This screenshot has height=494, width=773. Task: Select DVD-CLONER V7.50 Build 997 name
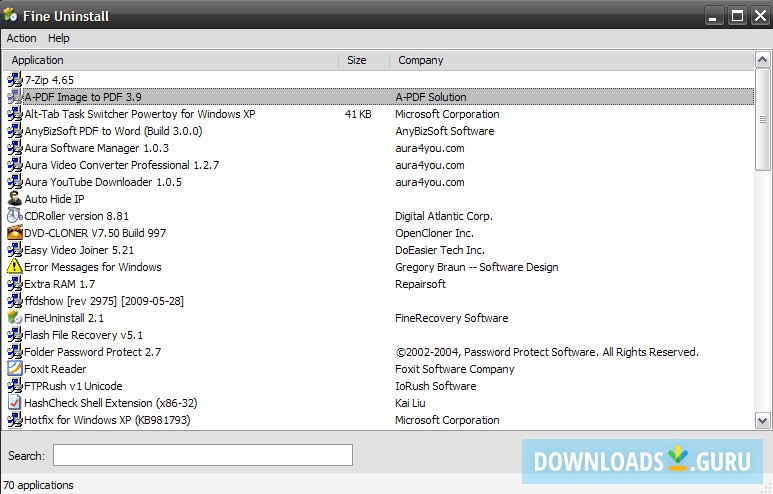[x=95, y=233]
